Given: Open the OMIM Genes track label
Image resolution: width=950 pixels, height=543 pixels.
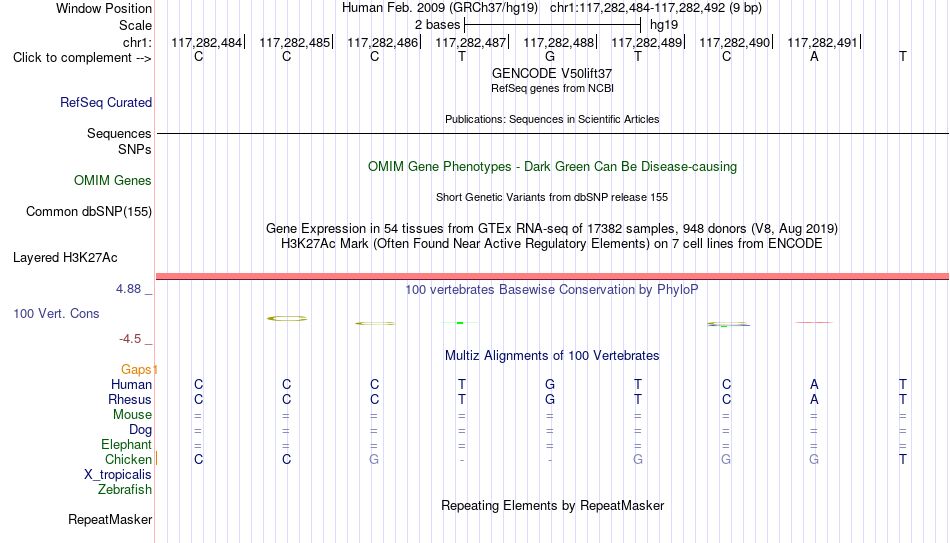Looking at the screenshot, I should point(113,181).
